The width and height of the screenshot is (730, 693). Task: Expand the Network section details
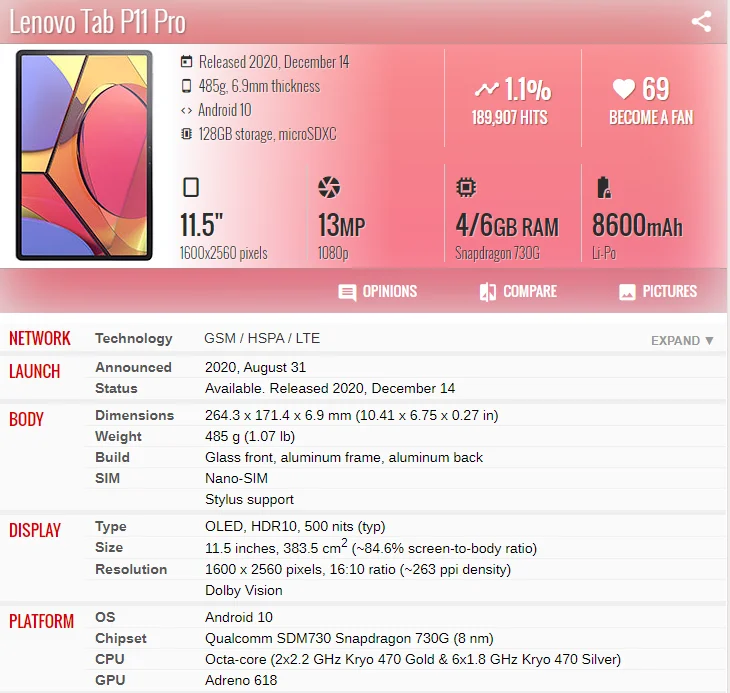682,340
